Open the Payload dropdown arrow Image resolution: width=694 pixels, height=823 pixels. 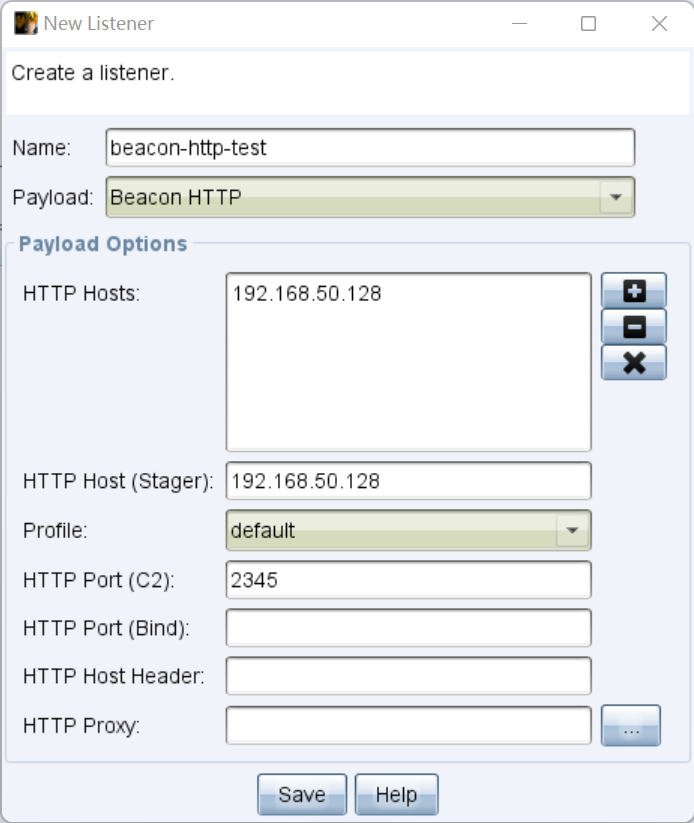click(x=616, y=197)
